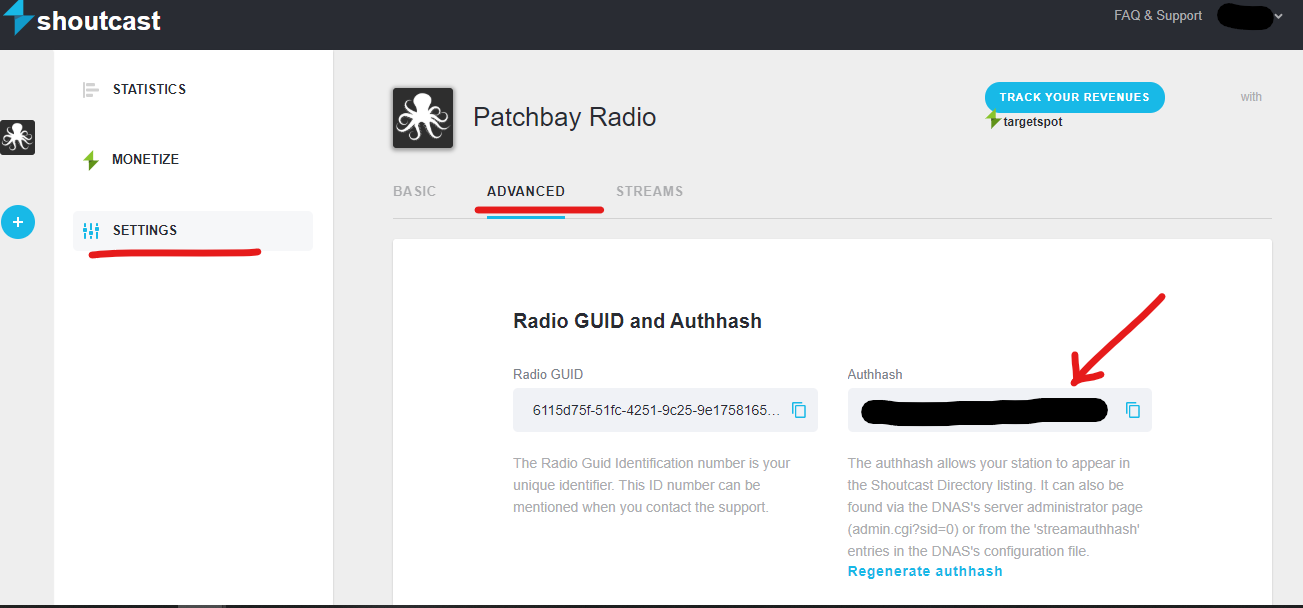Open the Settings section

pos(192,230)
